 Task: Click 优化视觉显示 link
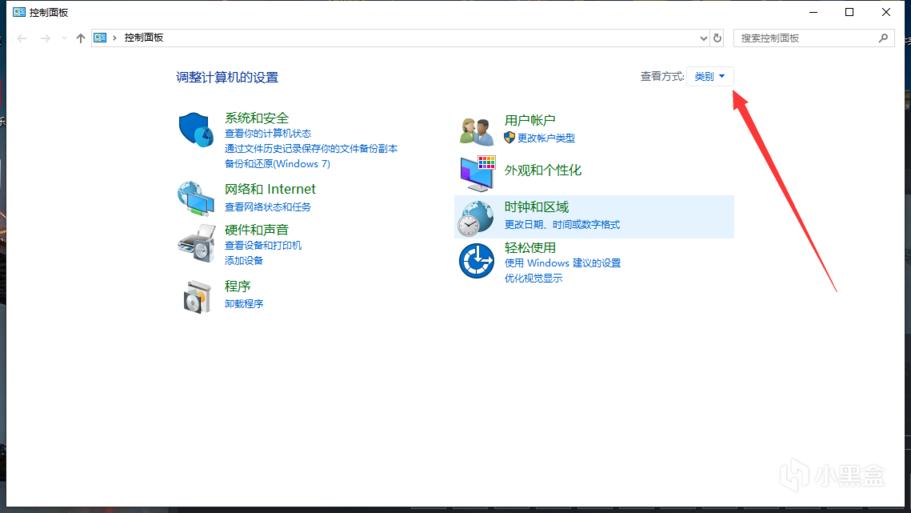click(533, 278)
